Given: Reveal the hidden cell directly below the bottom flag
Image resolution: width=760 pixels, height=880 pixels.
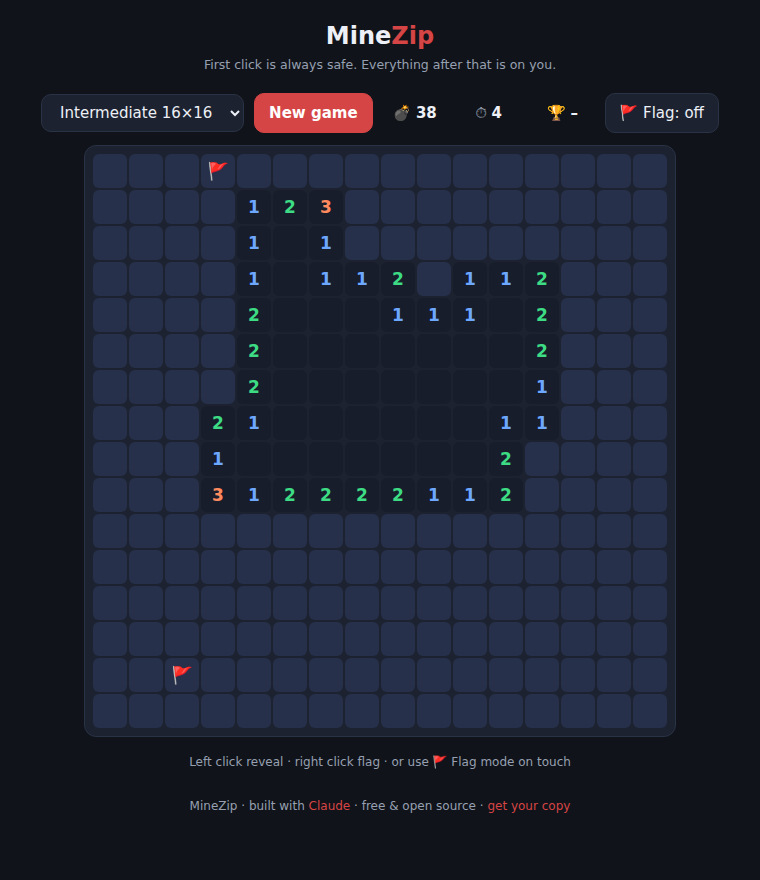Looking at the screenshot, I should click(x=182, y=711).
